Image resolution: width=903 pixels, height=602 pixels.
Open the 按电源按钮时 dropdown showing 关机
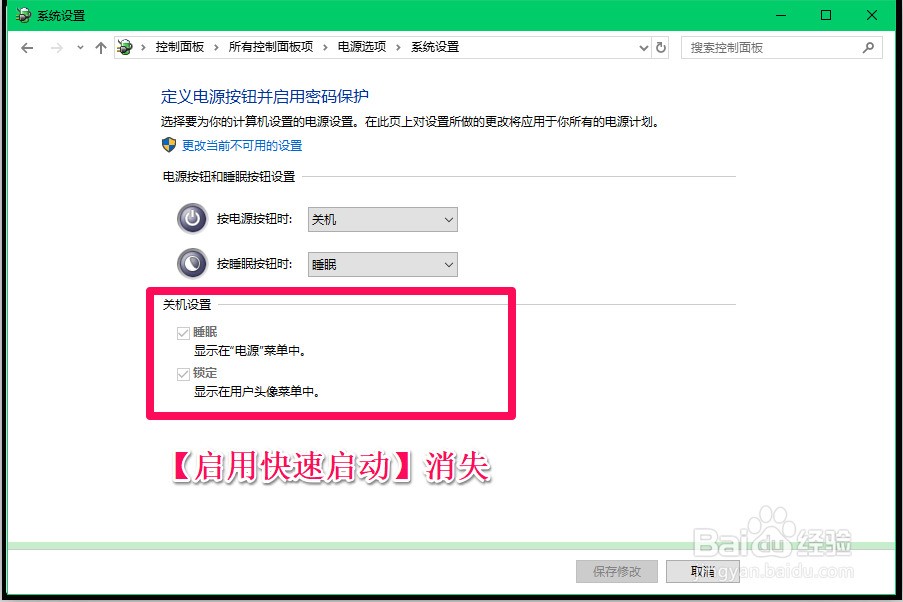(x=383, y=219)
